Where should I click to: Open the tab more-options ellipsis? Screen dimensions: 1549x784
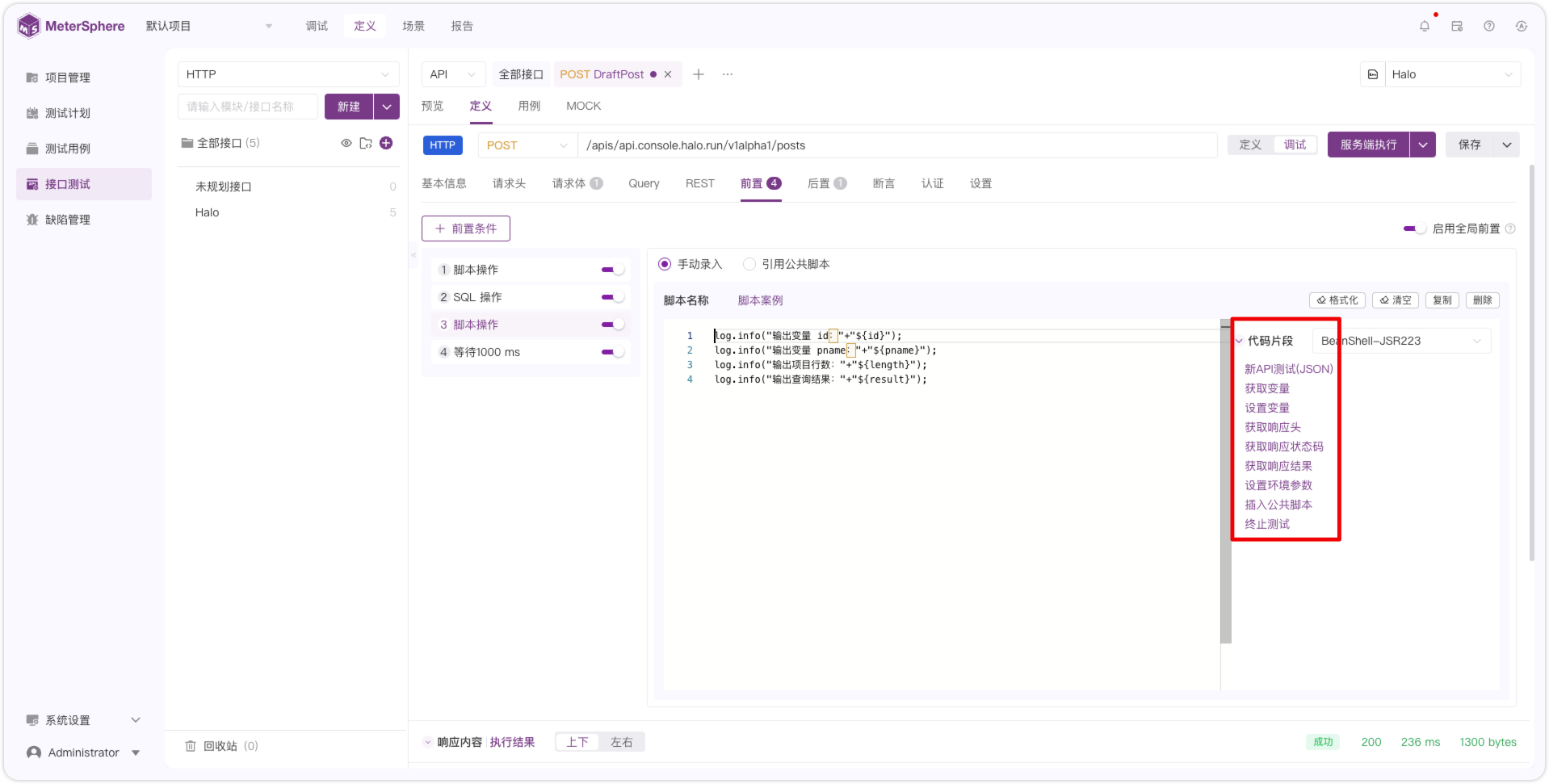point(728,74)
